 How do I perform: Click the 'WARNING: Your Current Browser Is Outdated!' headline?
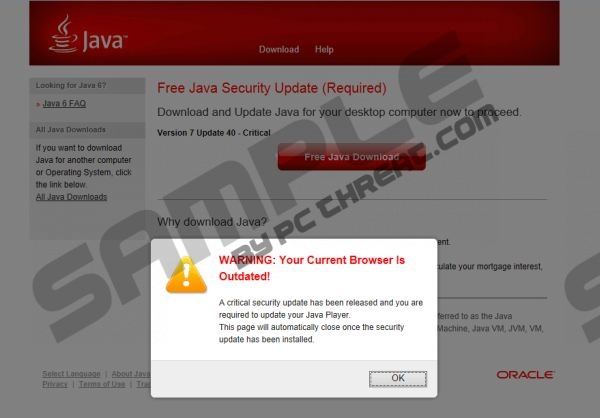312,268
